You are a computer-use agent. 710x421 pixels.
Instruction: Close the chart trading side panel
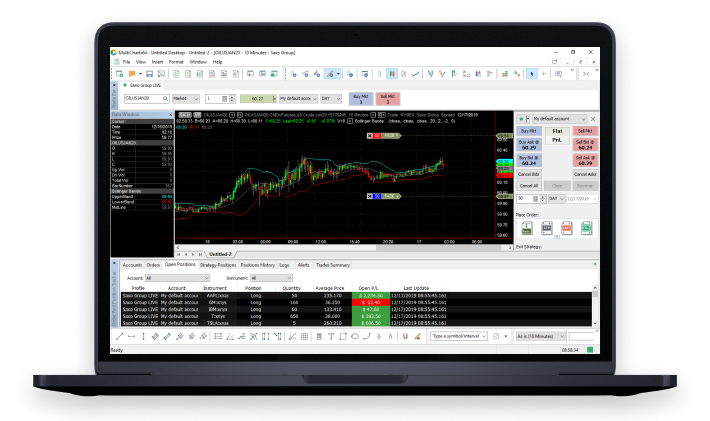coord(593,119)
